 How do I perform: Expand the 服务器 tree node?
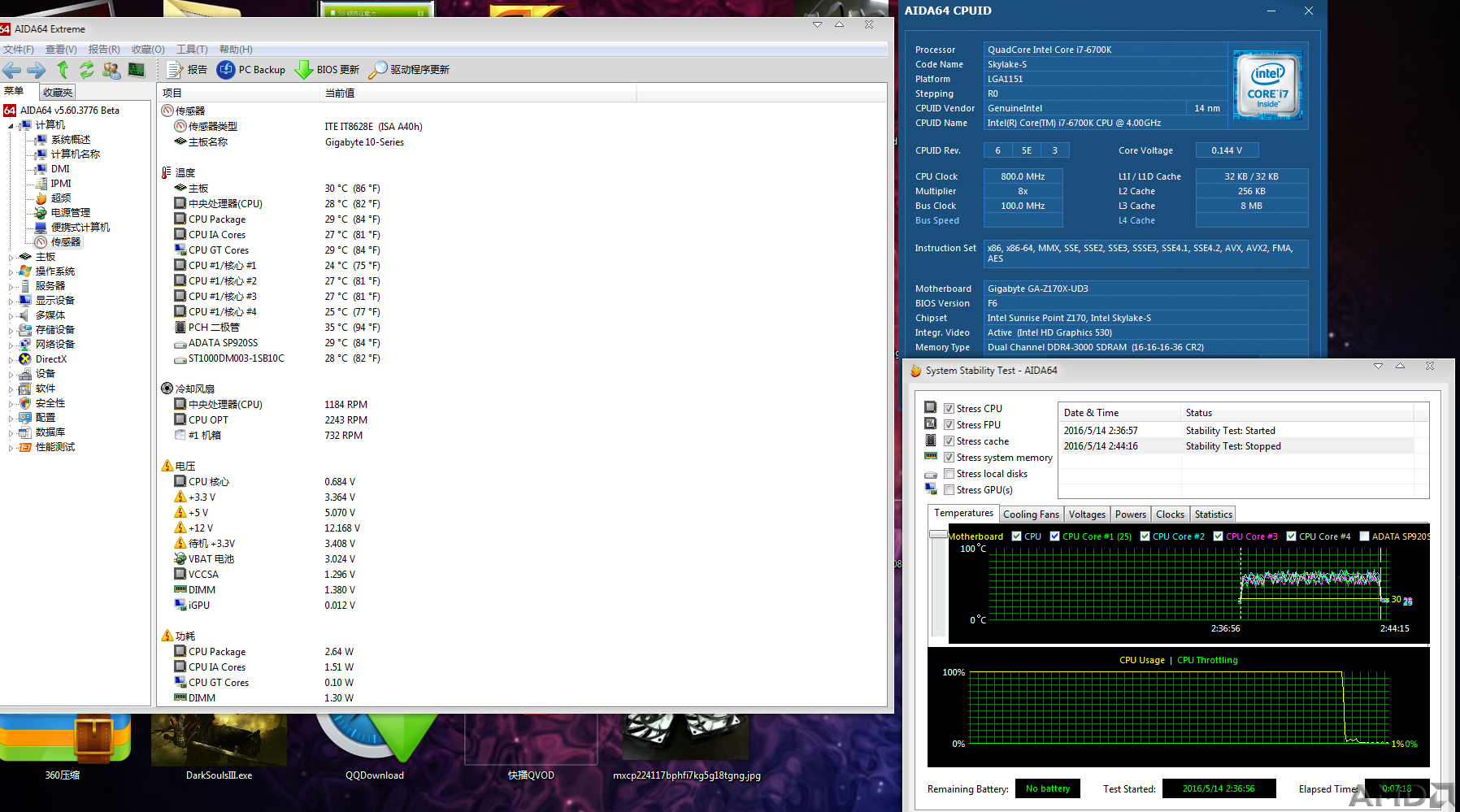tap(11, 287)
